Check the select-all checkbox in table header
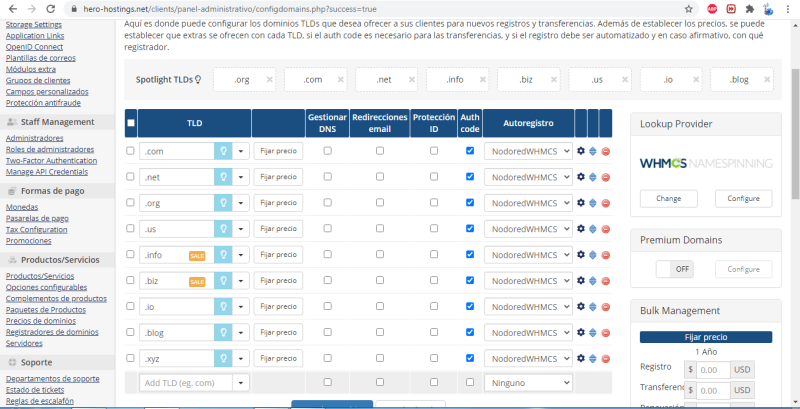 pyautogui.click(x=131, y=122)
